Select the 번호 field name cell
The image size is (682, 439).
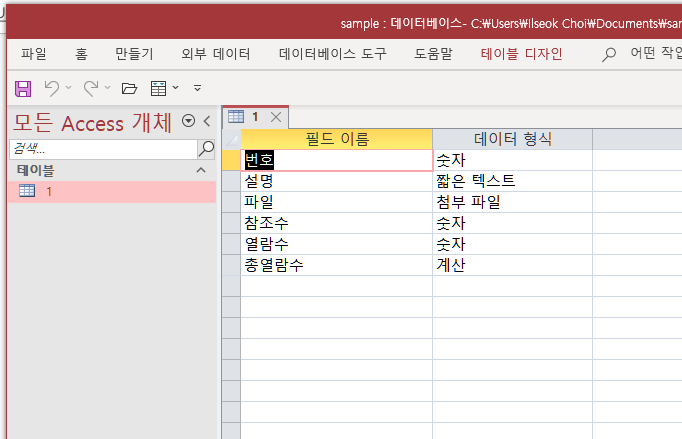pyautogui.click(x=337, y=160)
